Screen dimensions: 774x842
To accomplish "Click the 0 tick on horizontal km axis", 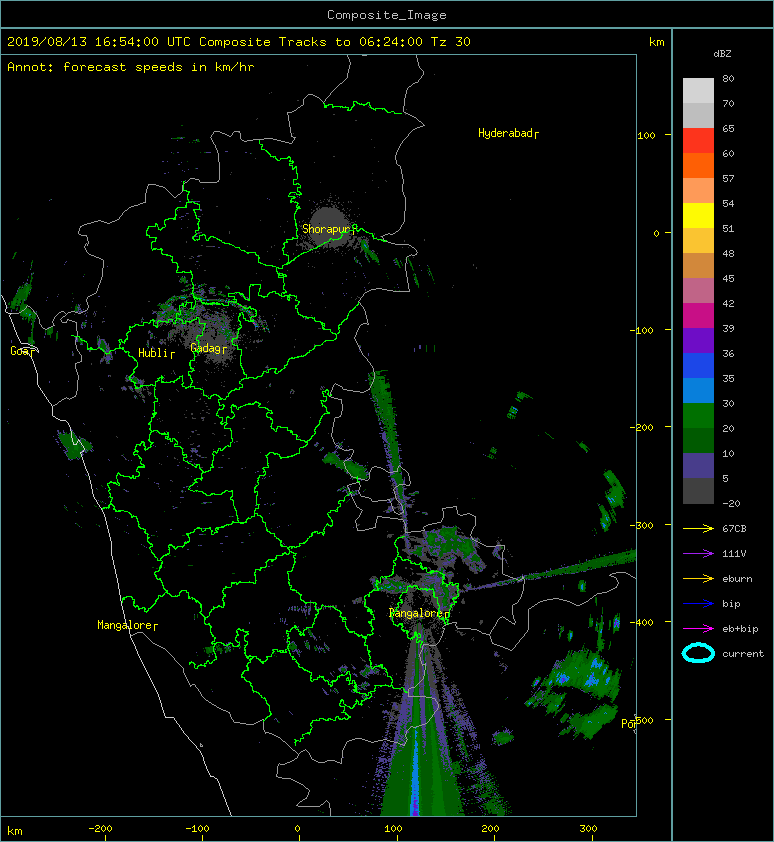I will pos(298,829).
